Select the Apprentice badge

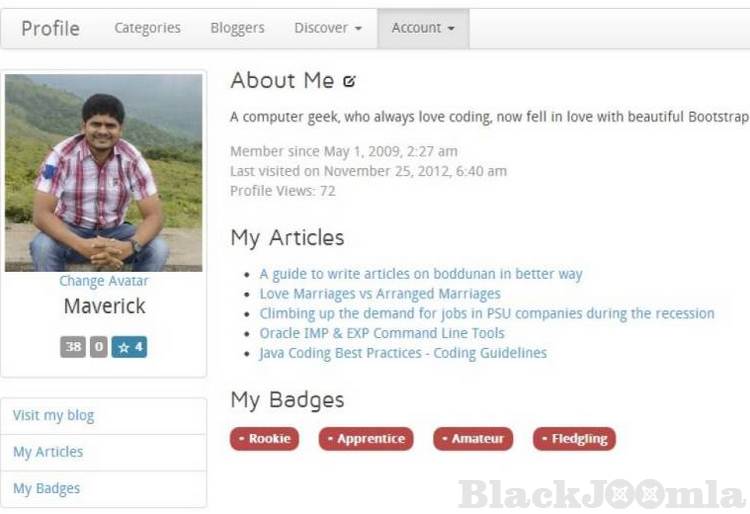366,439
